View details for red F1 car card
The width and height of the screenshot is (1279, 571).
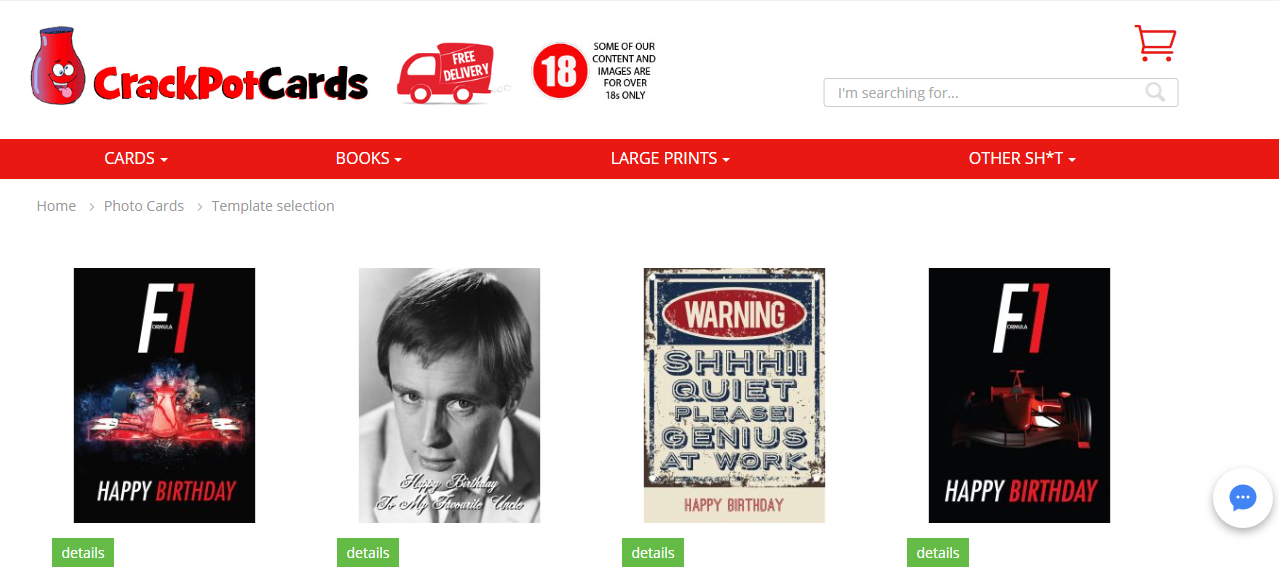[938, 553]
